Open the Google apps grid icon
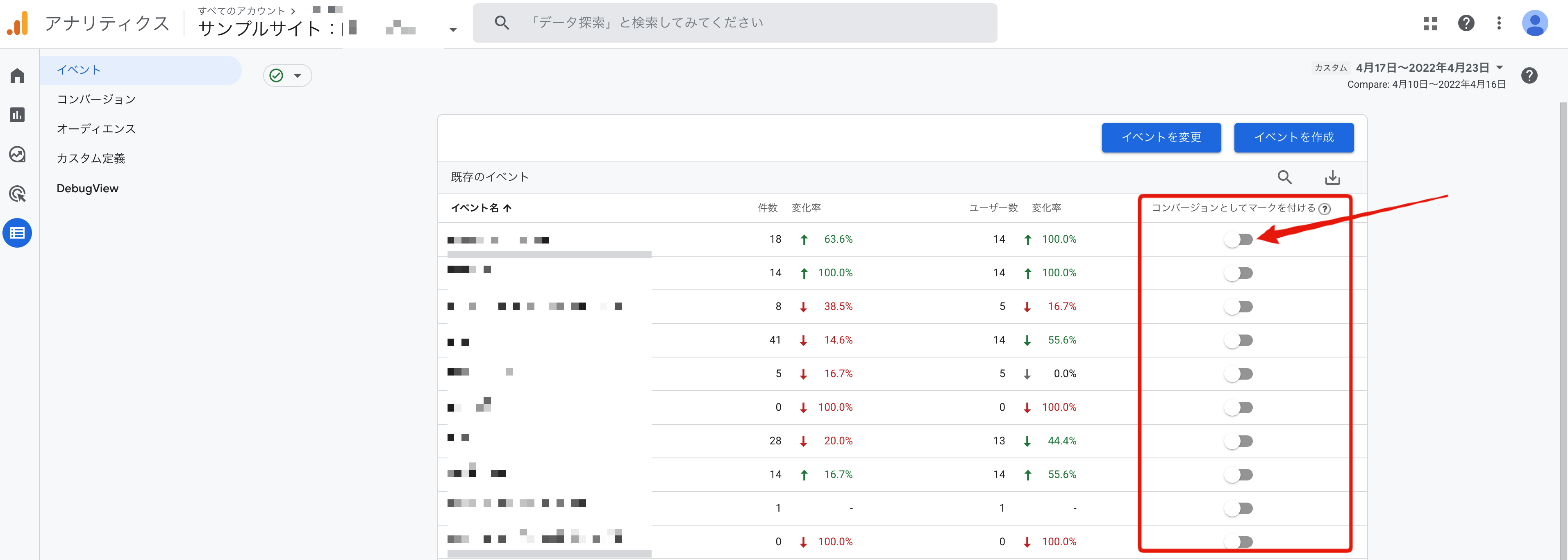This screenshot has width=1568, height=560. tap(1430, 24)
